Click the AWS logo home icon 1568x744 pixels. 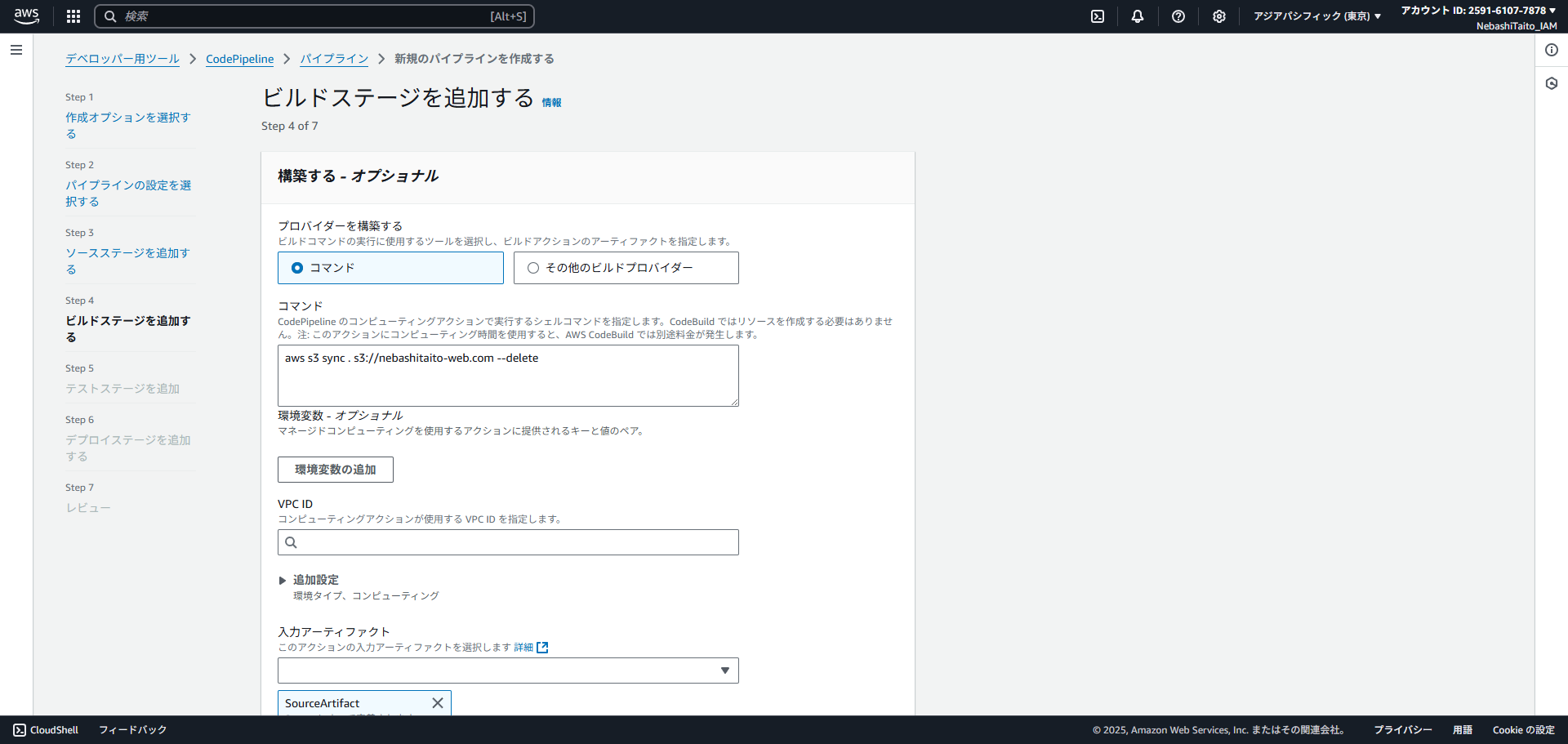26,16
